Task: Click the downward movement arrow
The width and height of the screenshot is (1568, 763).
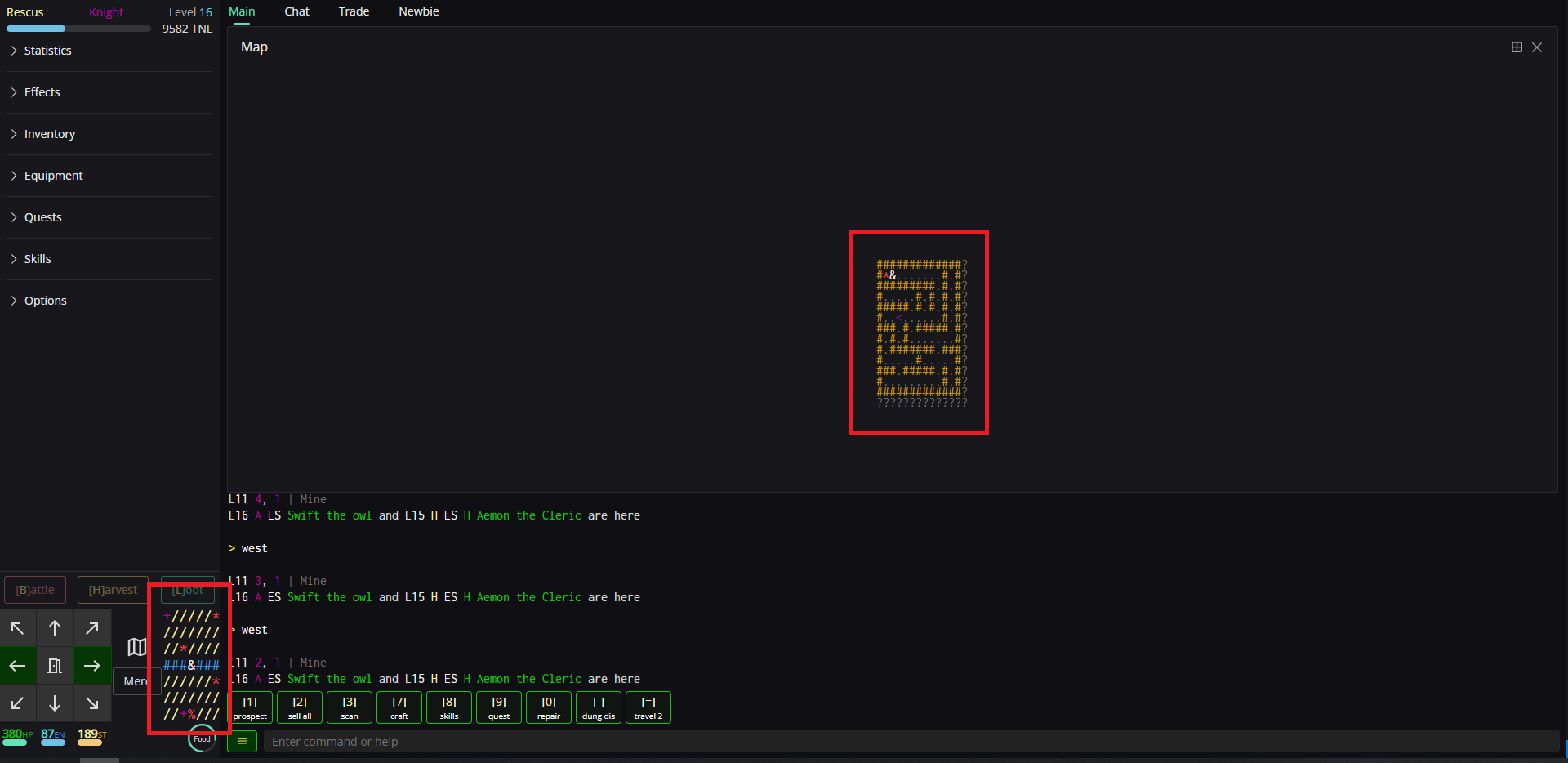Action: pos(55,703)
